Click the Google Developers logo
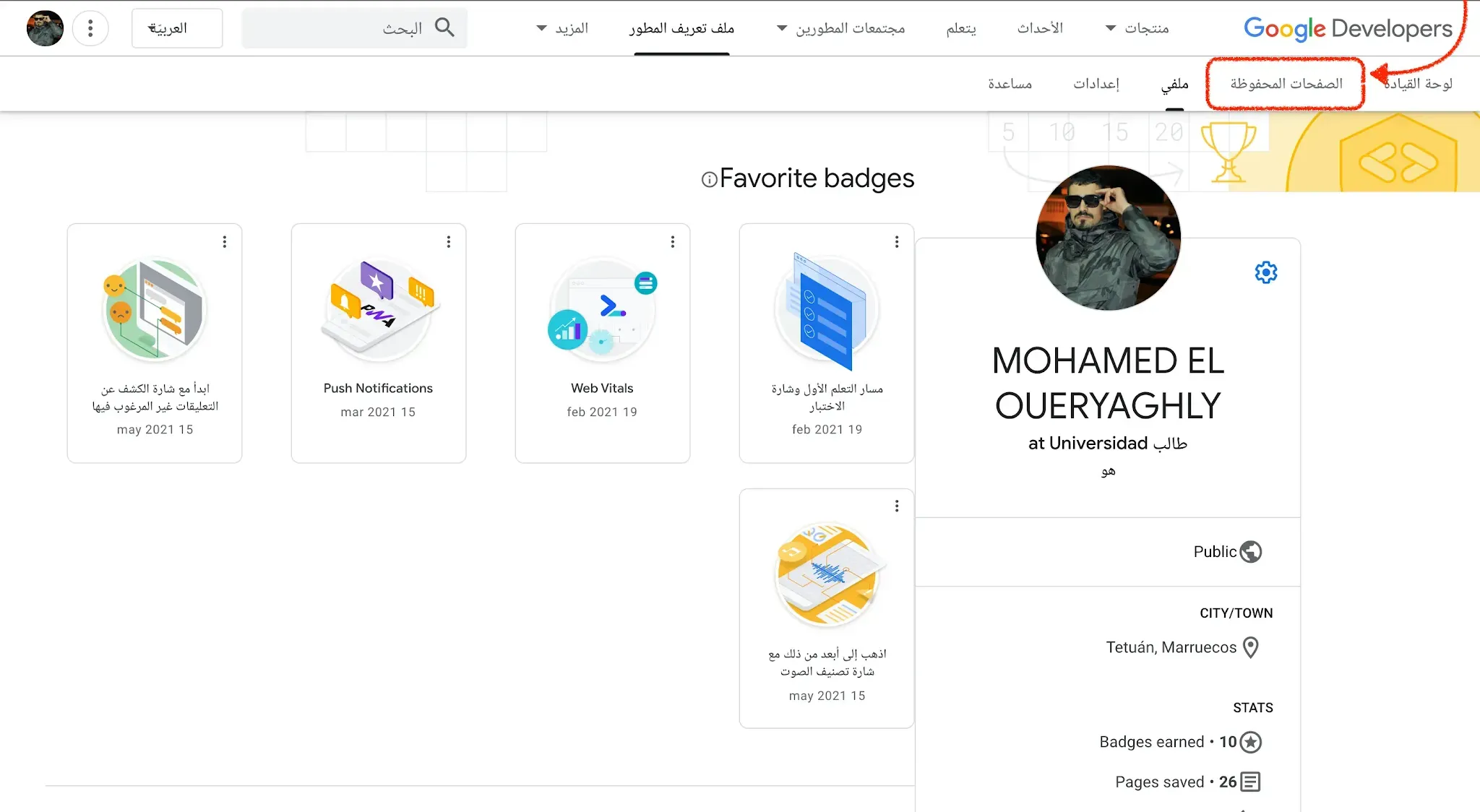Screen dimensions: 1480x812 click(x=1348, y=28)
